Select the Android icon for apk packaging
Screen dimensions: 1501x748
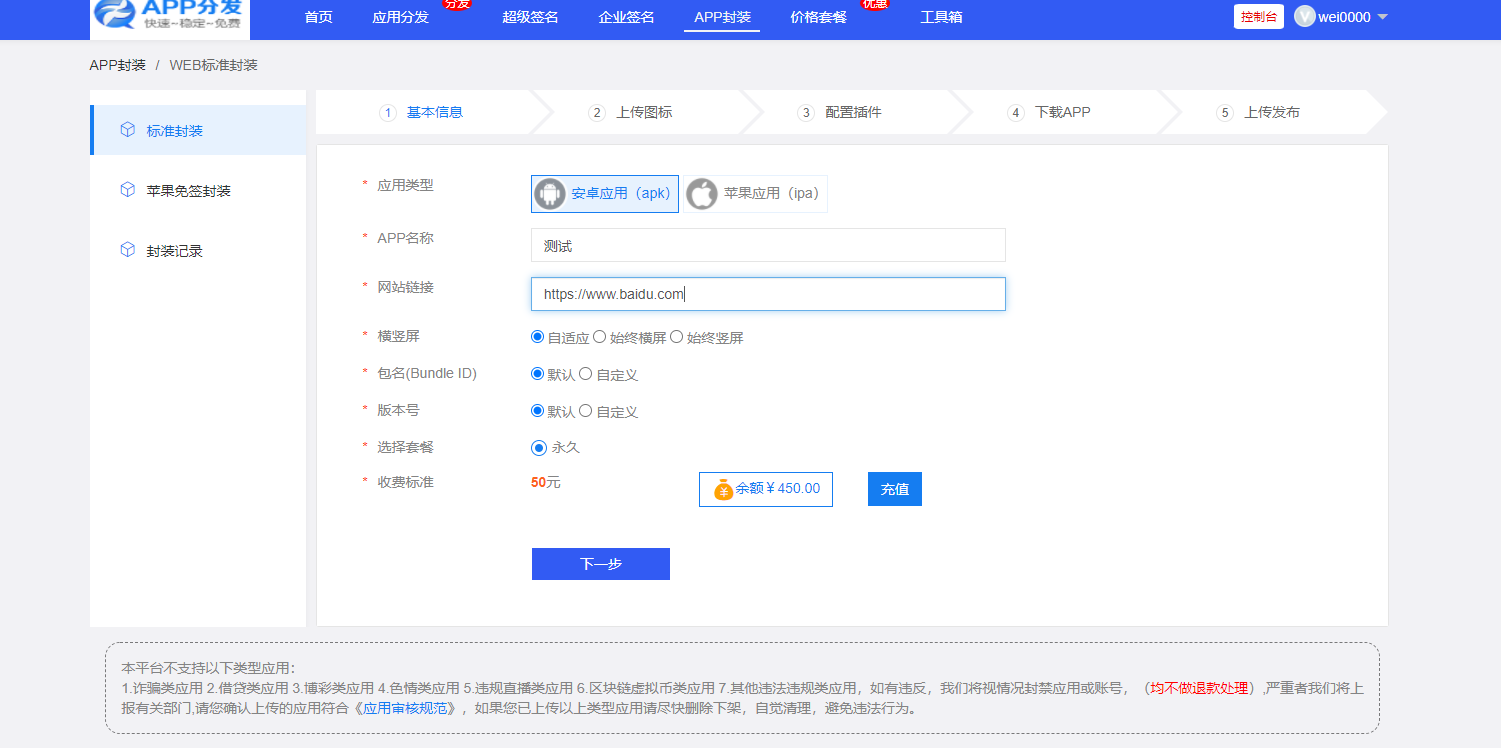tap(550, 193)
